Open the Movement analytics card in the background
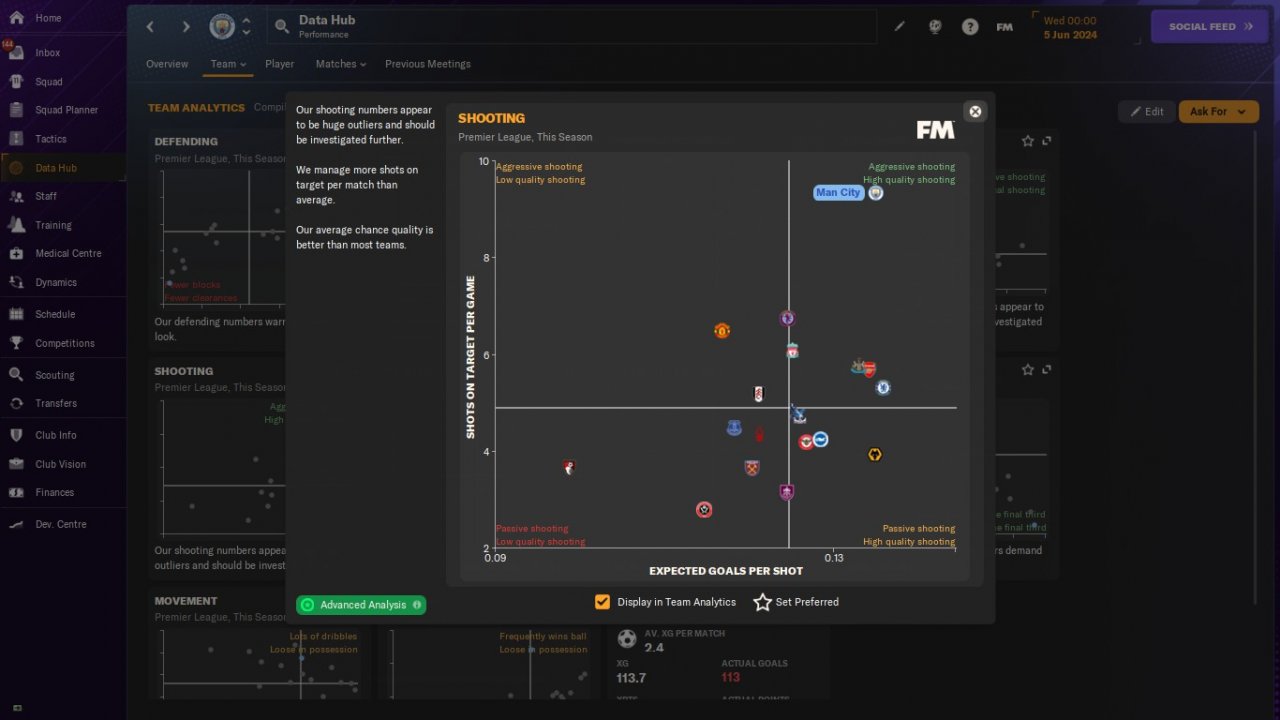1280x720 pixels. [218, 645]
